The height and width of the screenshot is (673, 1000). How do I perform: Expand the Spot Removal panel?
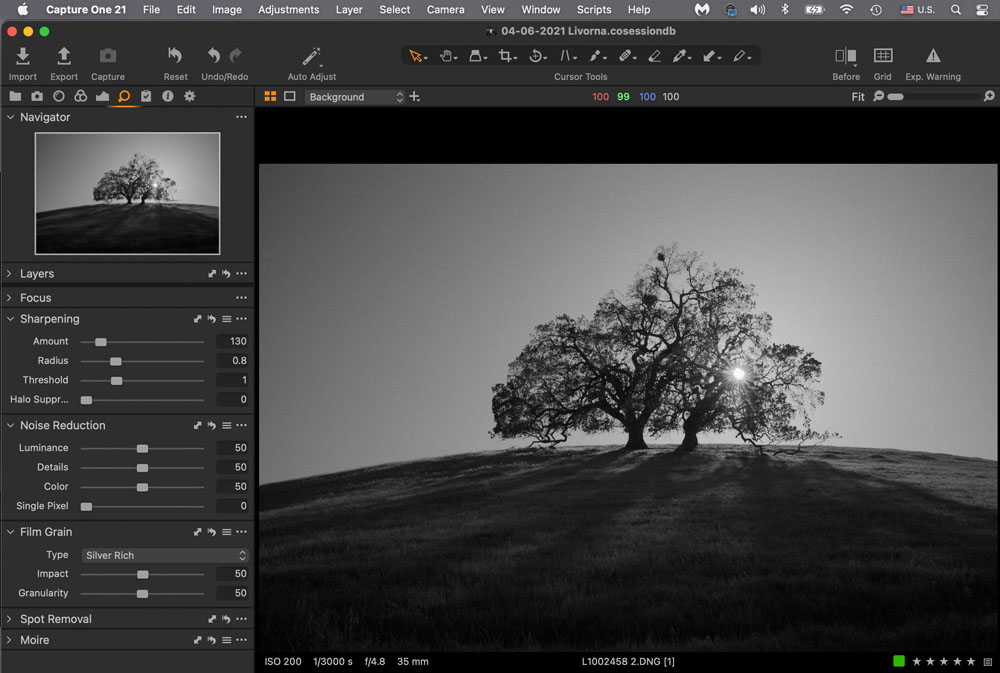10,619
